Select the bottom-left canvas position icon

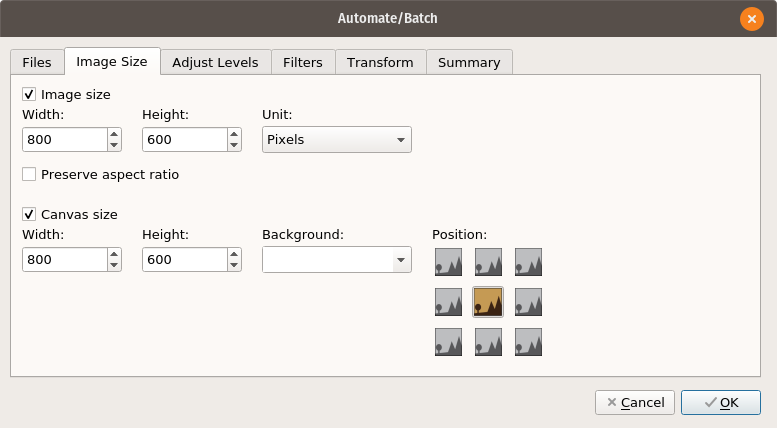(x=448, y=342)
